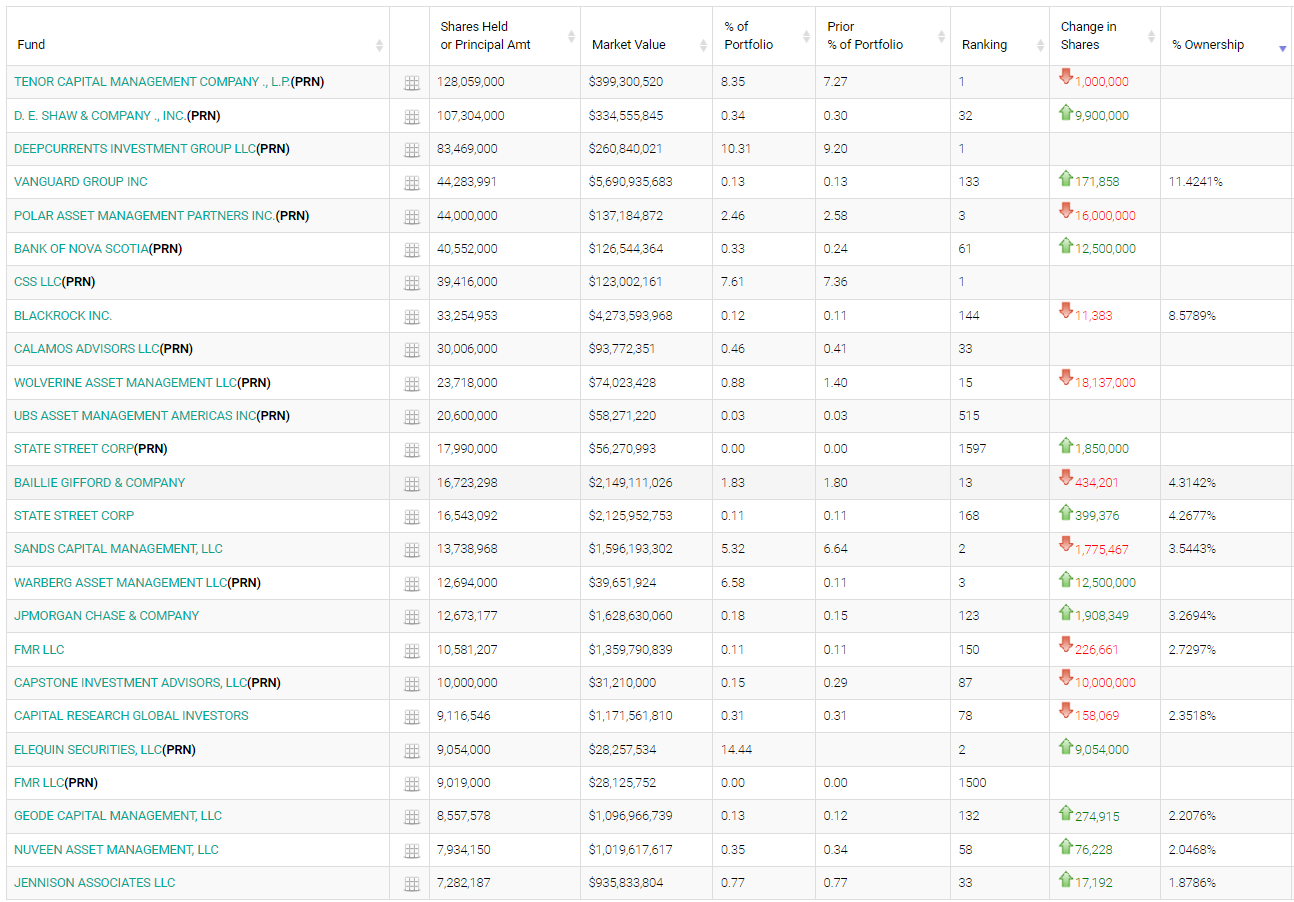Select portfolio percentage 14.44
1294x902 pixels.
point(736,750)
